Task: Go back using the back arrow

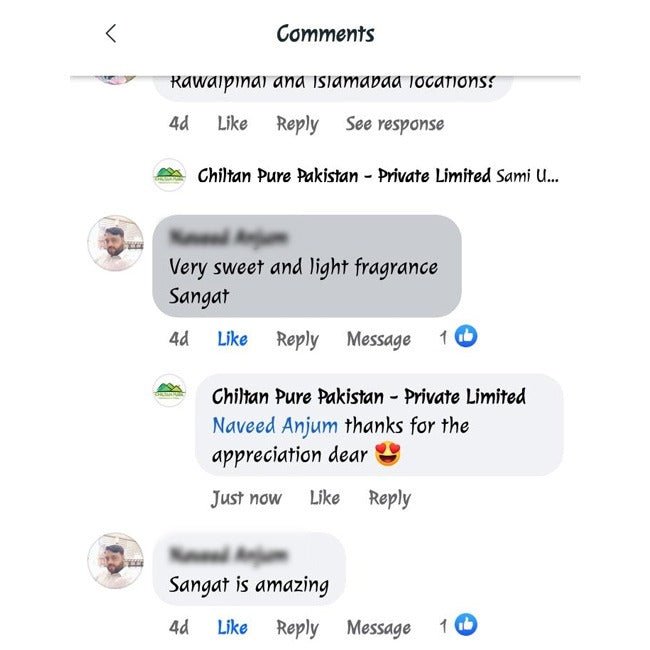Action: pyautogui.click(x=111, y=34)
